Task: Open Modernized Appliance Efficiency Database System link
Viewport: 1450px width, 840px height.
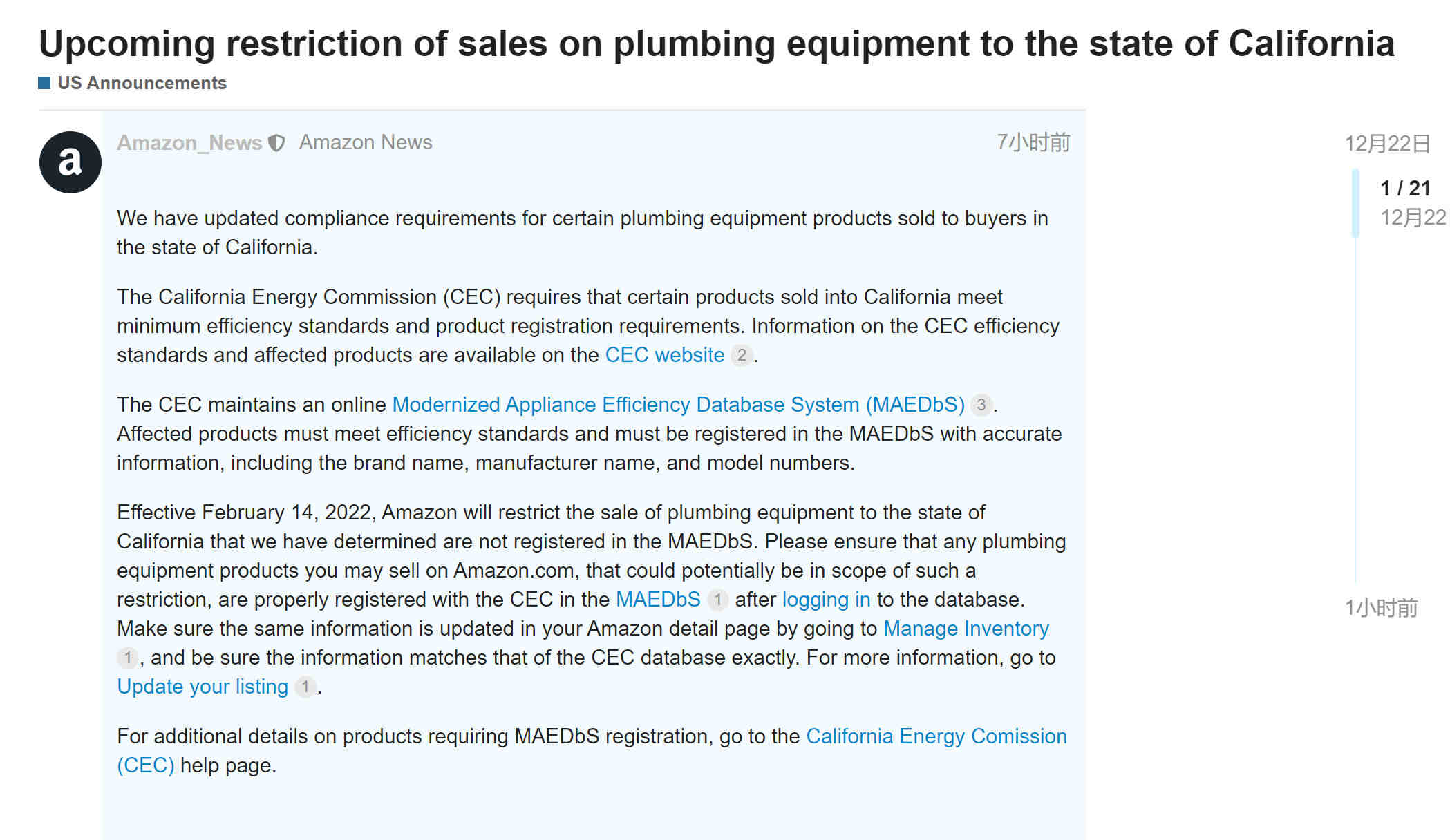Action: point(678,405)
